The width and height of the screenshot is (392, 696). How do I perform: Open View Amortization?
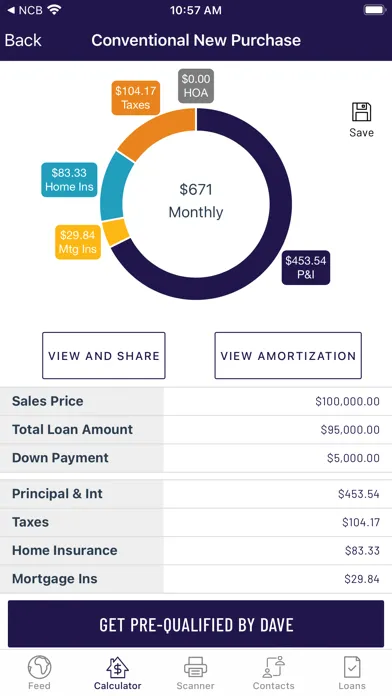[x=288, y=356]
